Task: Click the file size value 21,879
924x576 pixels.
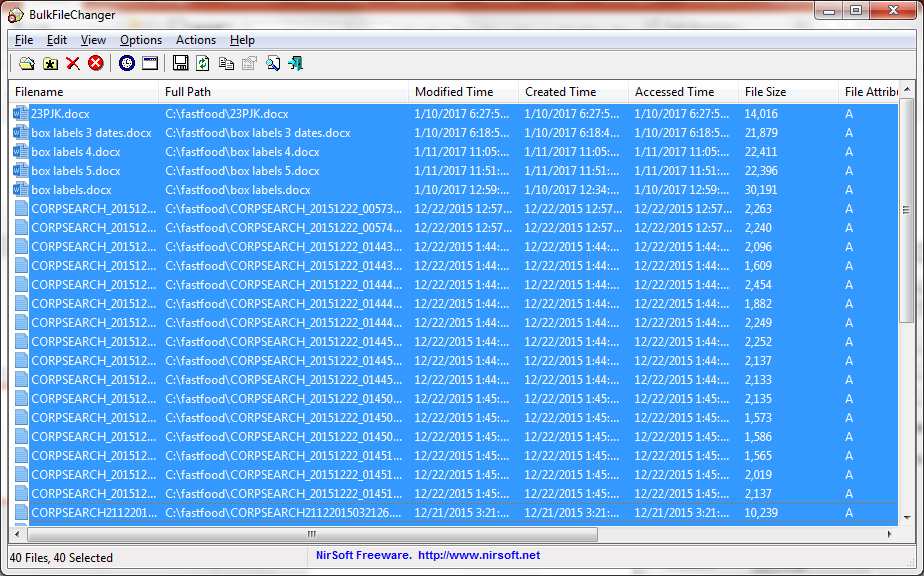Action: tap(761, 133)
